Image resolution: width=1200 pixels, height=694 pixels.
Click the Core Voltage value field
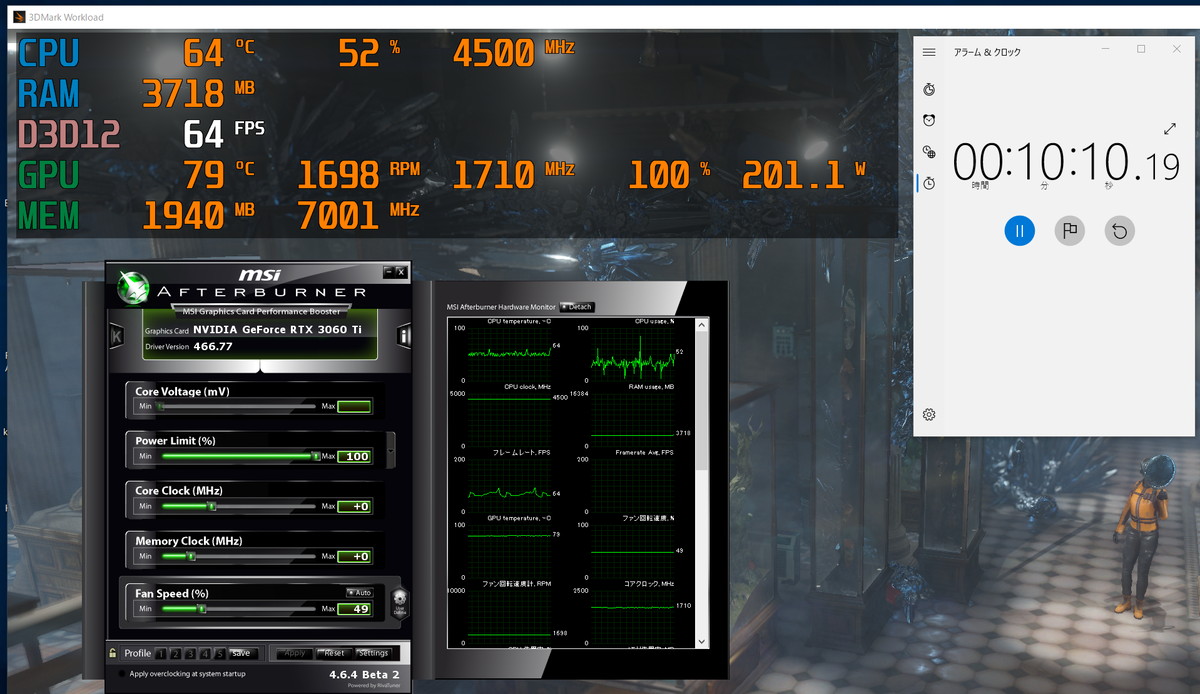pyautogui.click(x=355, y=406)
